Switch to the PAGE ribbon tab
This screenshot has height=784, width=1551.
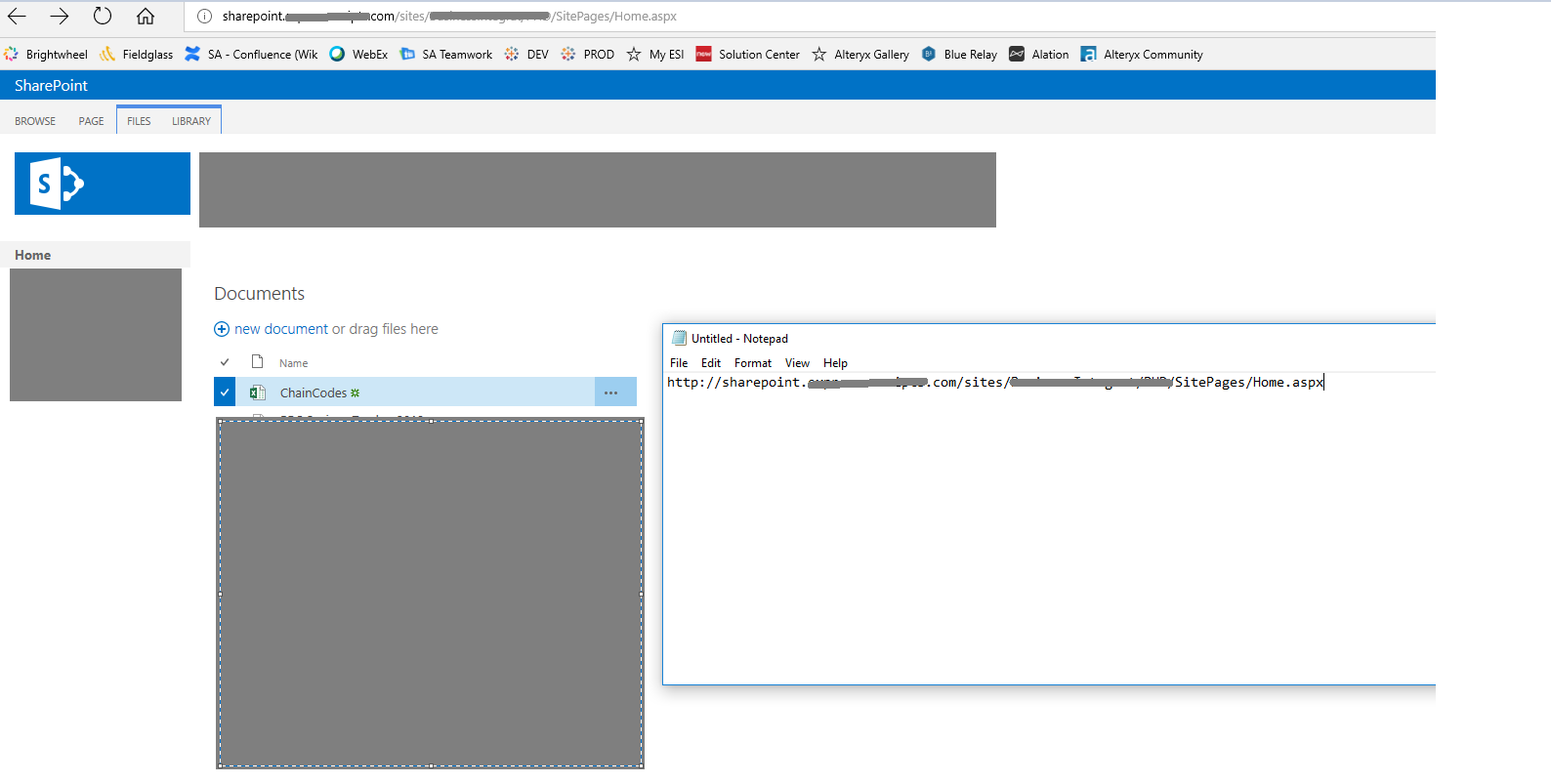pyautogui.click(x=92, y=121)
